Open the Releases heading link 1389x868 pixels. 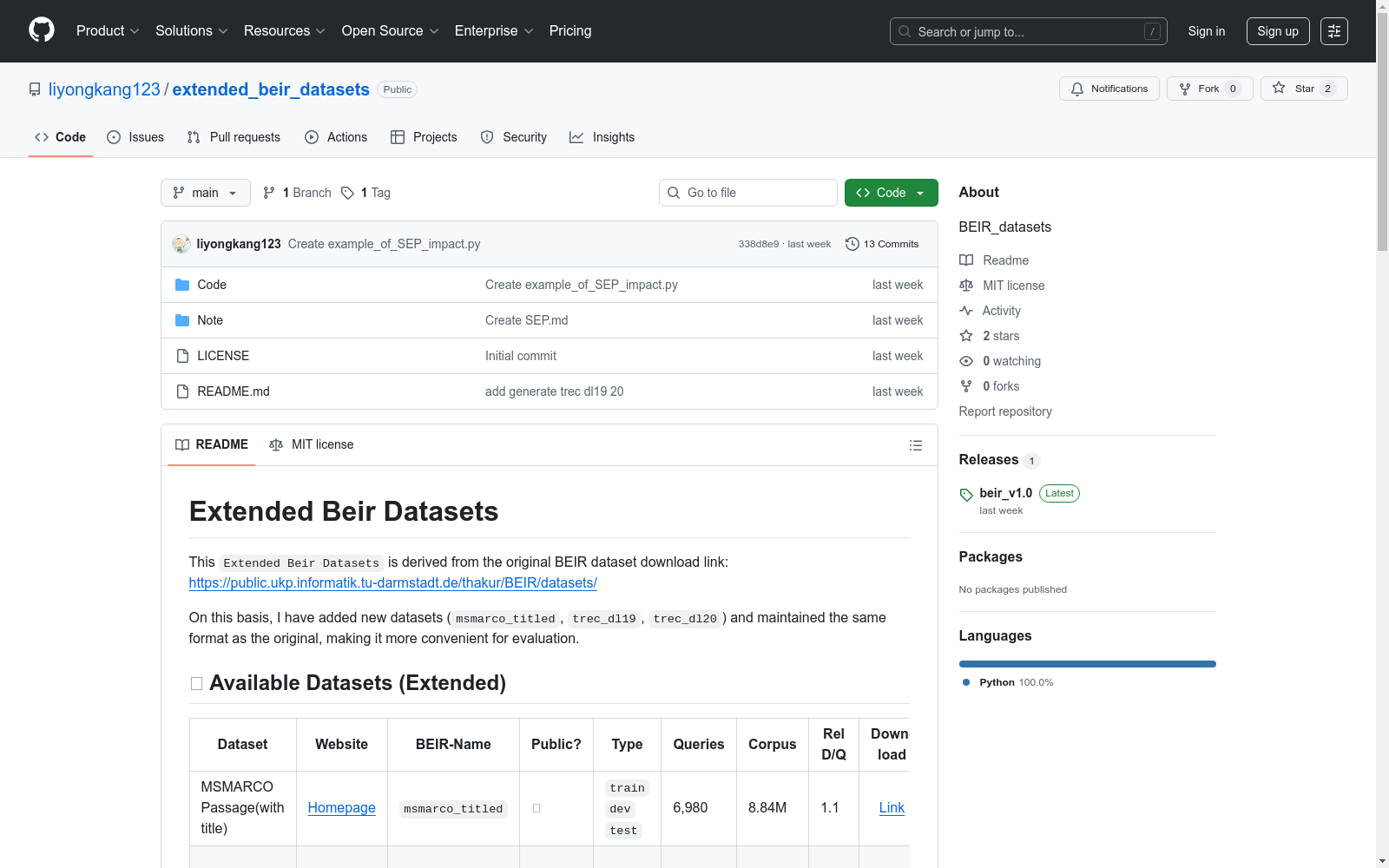989,460
